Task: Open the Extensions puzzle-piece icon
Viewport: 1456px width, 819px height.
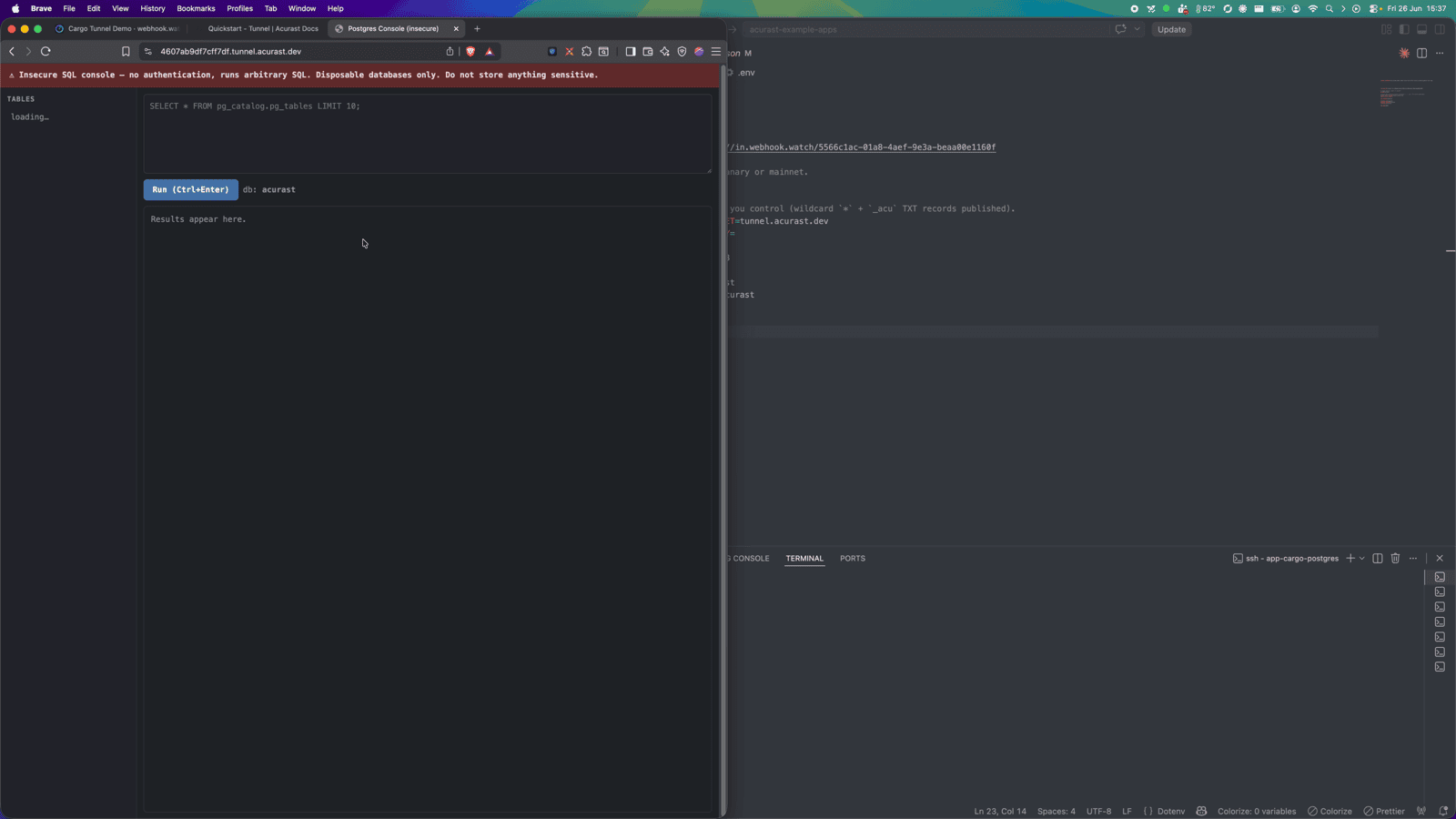Action: tap(586, 52)
